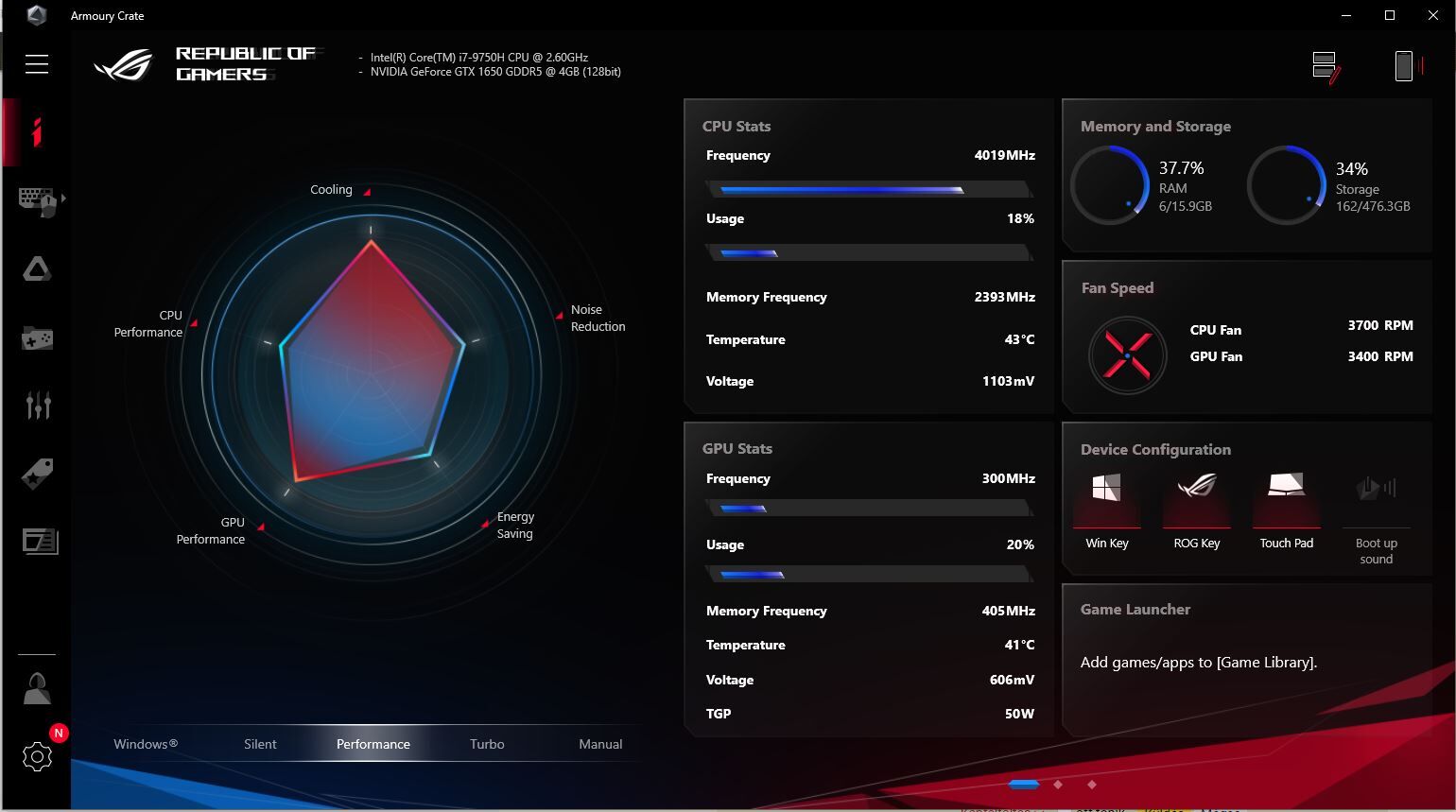Click the Device Configuration panel title
Viewport: 1456px width, 812px height.
coord(1155,450)
